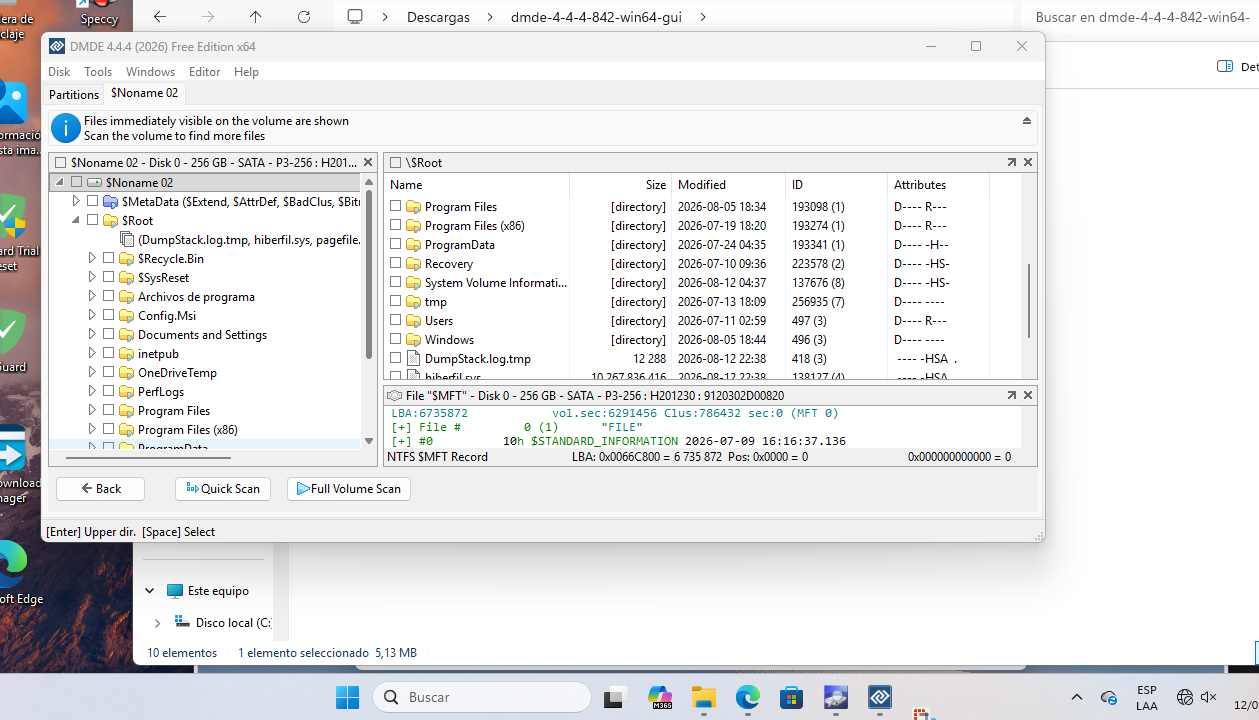Tick the $Noname 02 volume checkbox in tree
The height and width of the screenshot is (720, 1259).
(x=76, y=182)
